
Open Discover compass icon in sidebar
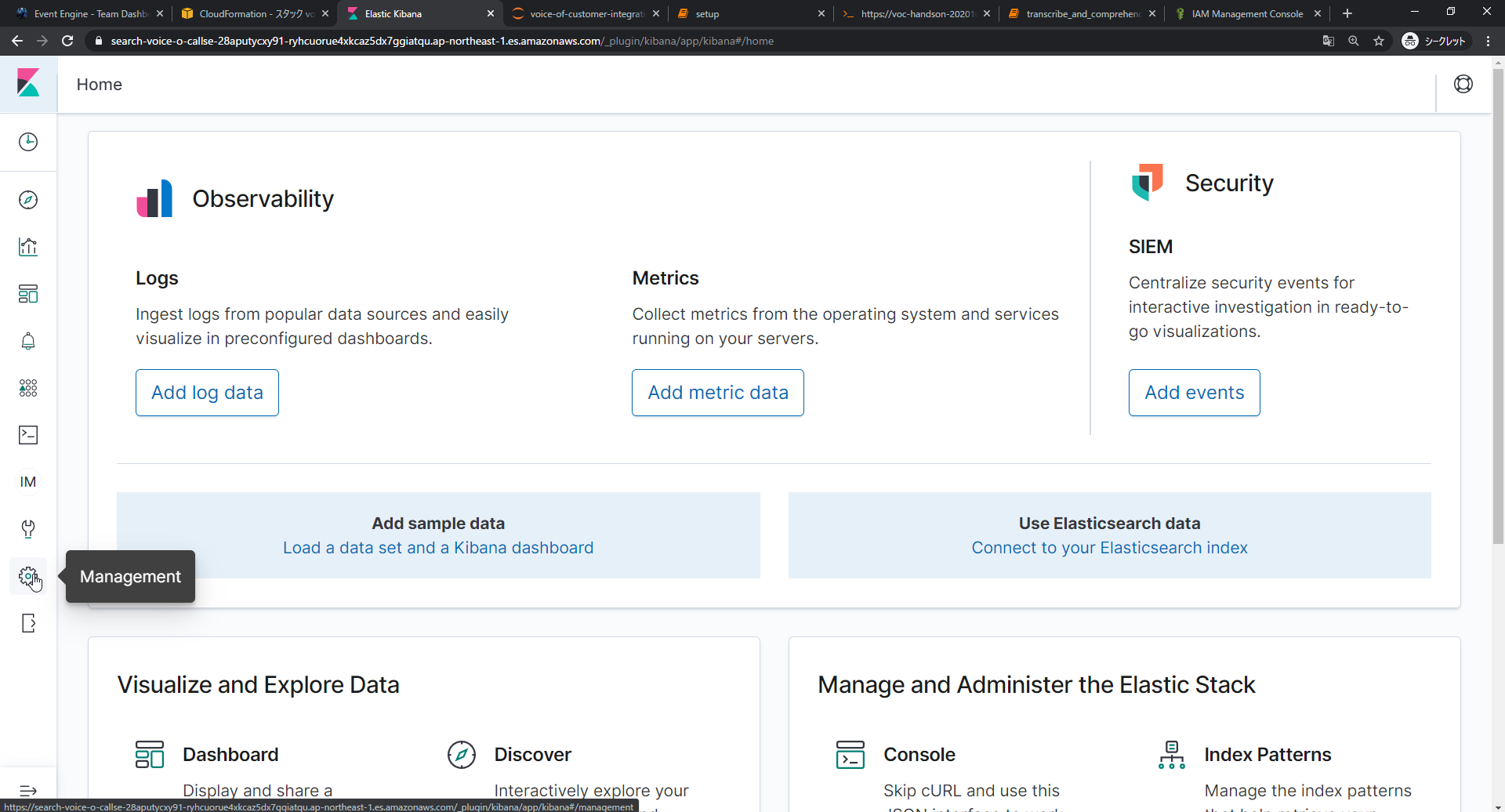pos(28,200)
